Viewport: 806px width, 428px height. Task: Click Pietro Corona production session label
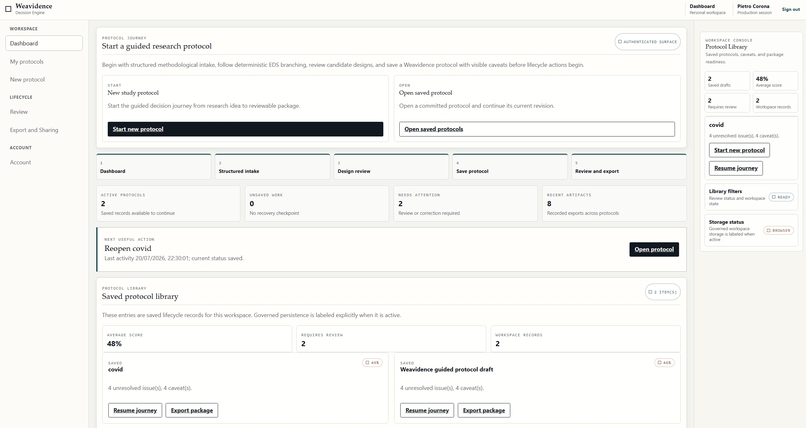point(754,9)
